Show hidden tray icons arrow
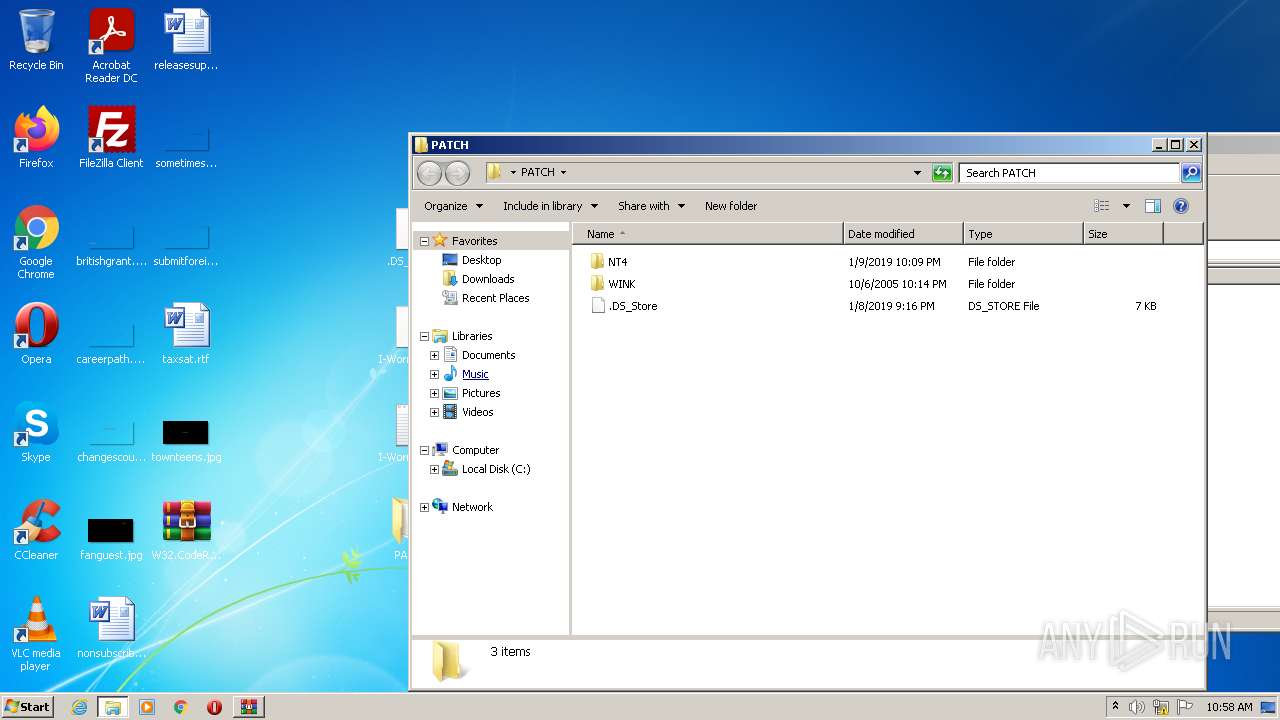The image size is (1280, 720). click(x=1115, y=706)
